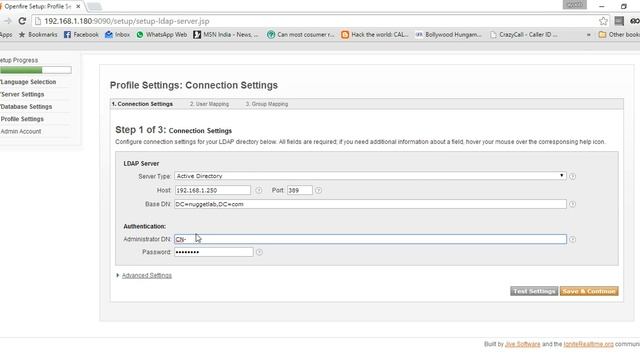640x360 pixels.
Task: Open the Can most consumer bookmark
Action: [x=300, y=35]
